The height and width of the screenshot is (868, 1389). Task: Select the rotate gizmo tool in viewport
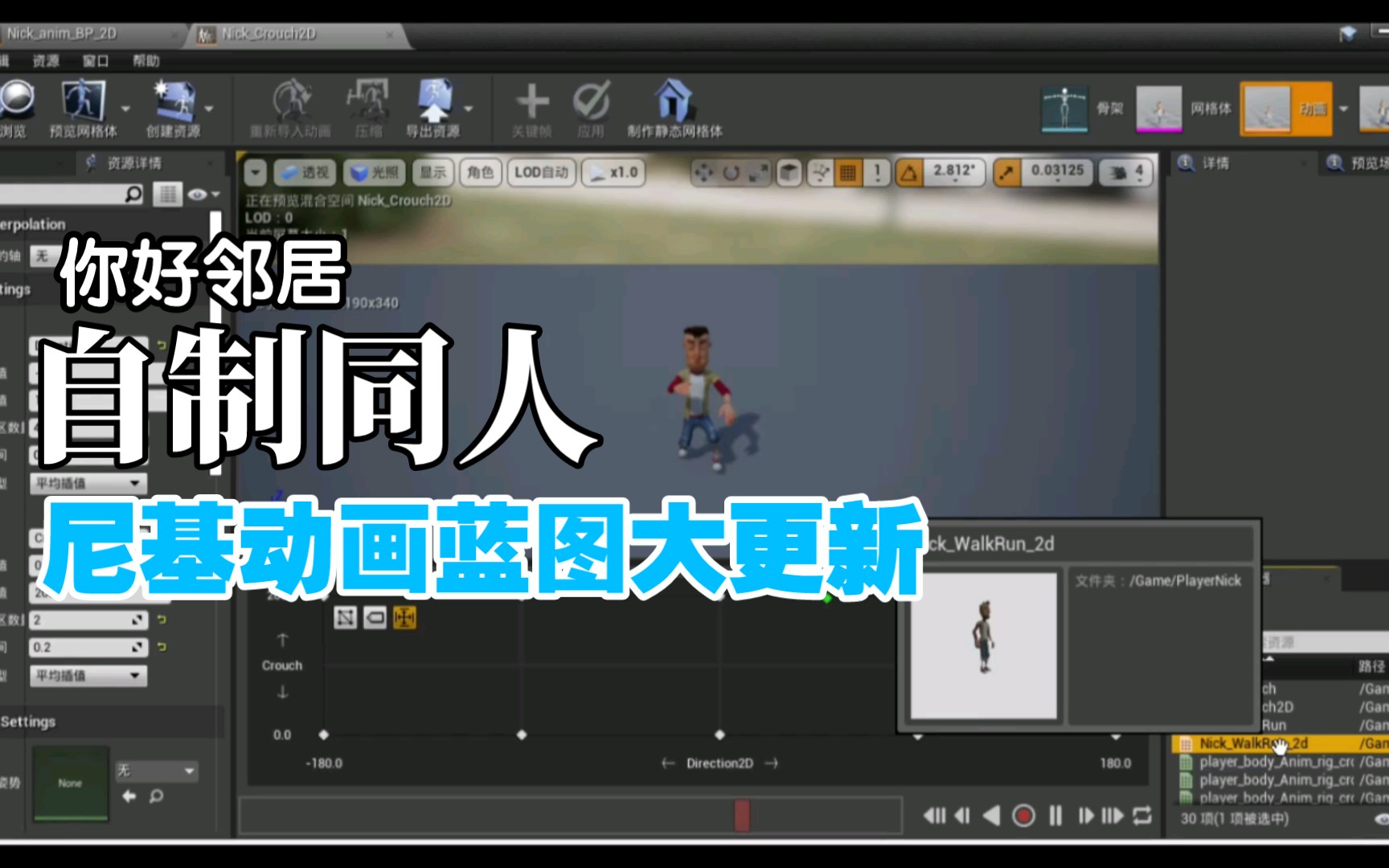pyautogui.click(x=731, y=173)
